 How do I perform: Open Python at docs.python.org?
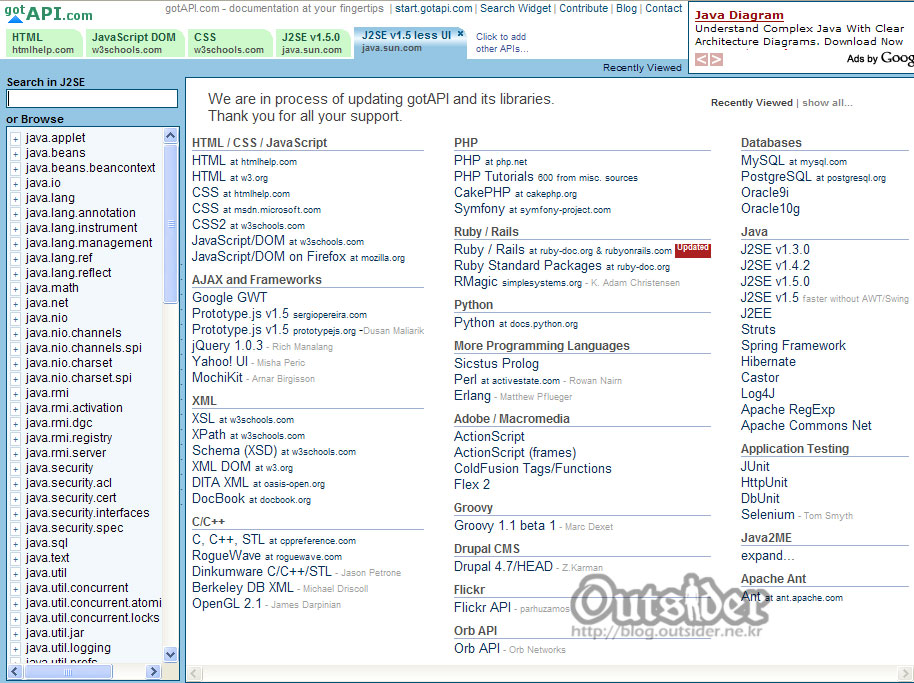tap(516, 322)
